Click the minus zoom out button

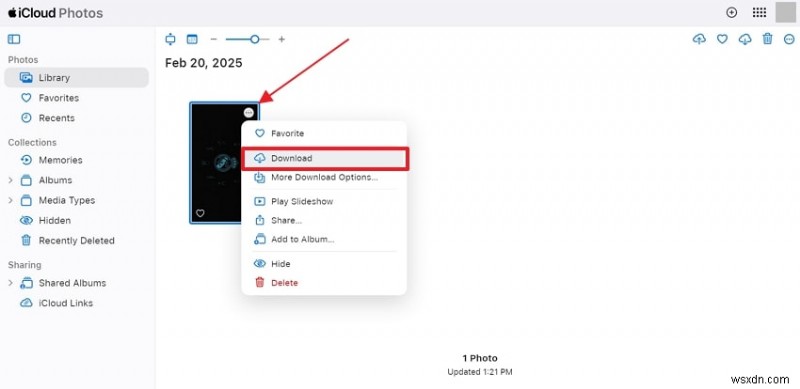click(x=214, y=39)
